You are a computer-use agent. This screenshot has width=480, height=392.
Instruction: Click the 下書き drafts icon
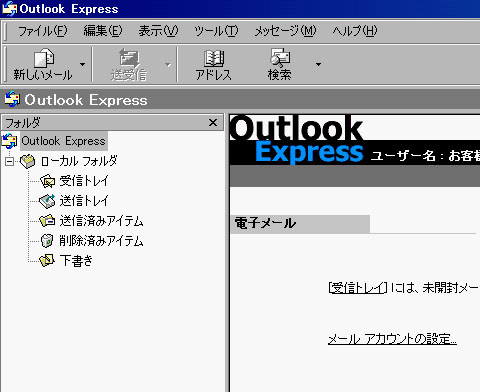[x=47, y=260]
